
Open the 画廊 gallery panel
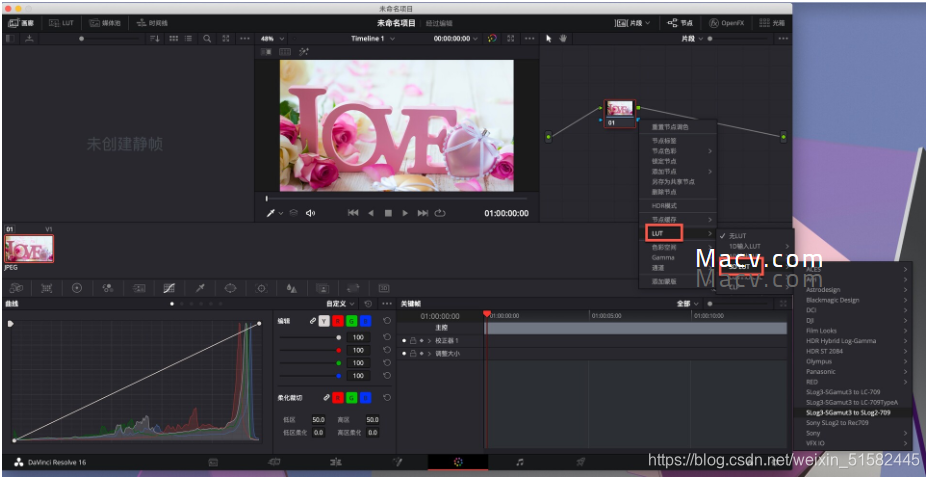pos(21,23)
